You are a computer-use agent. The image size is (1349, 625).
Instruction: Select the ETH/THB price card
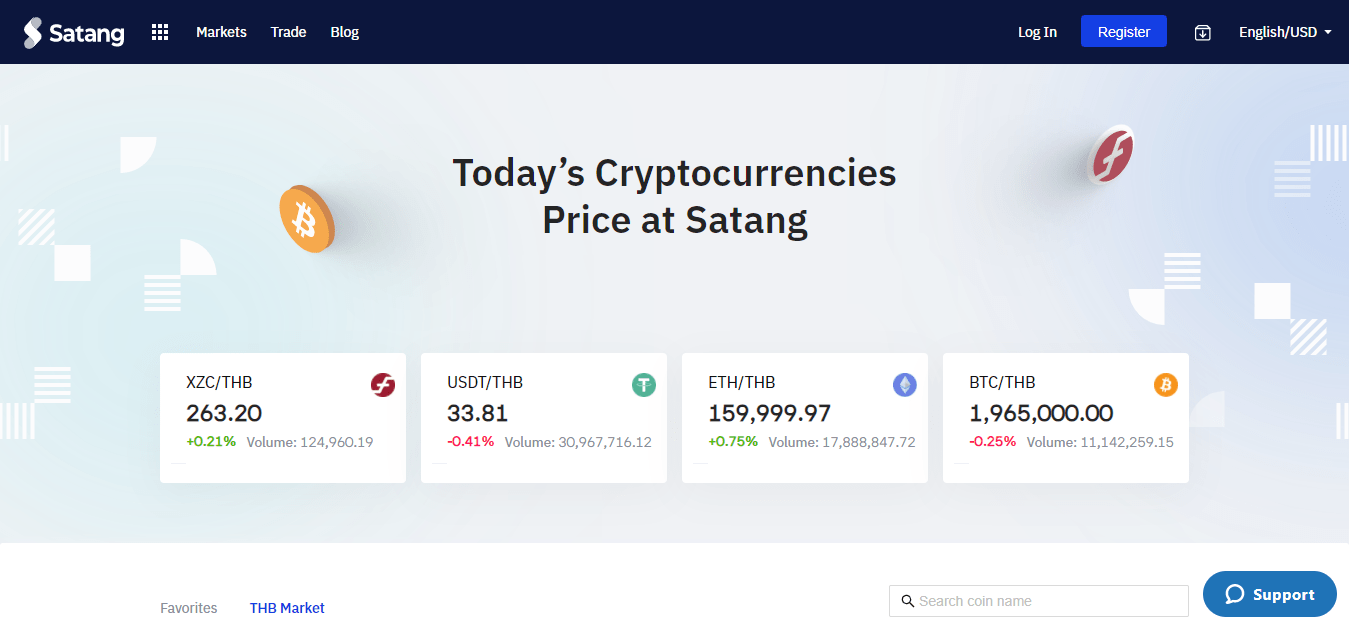pyautogui.click(x=804, y=417)
